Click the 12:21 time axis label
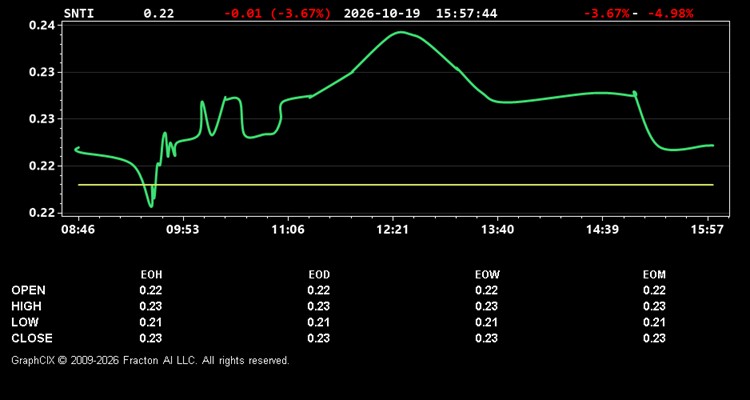This screenshot has height=400, width=750. click(392, 230)
